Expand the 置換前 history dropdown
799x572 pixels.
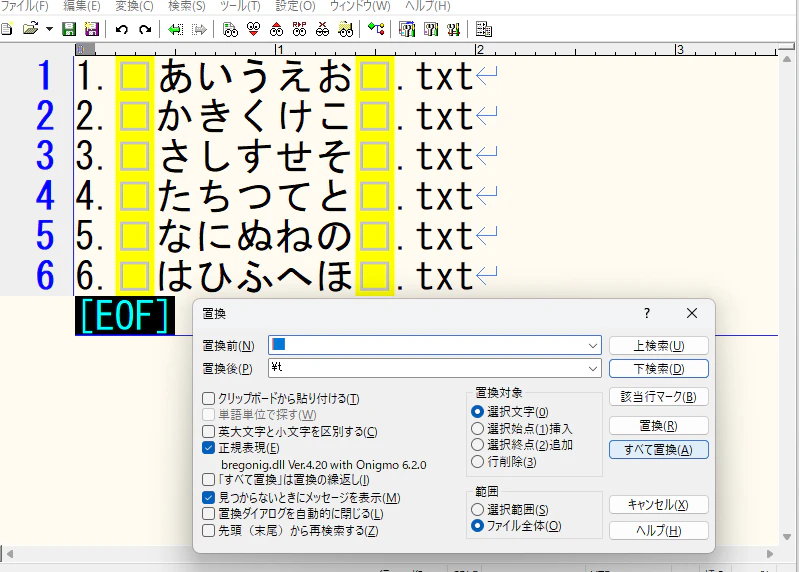593,346
